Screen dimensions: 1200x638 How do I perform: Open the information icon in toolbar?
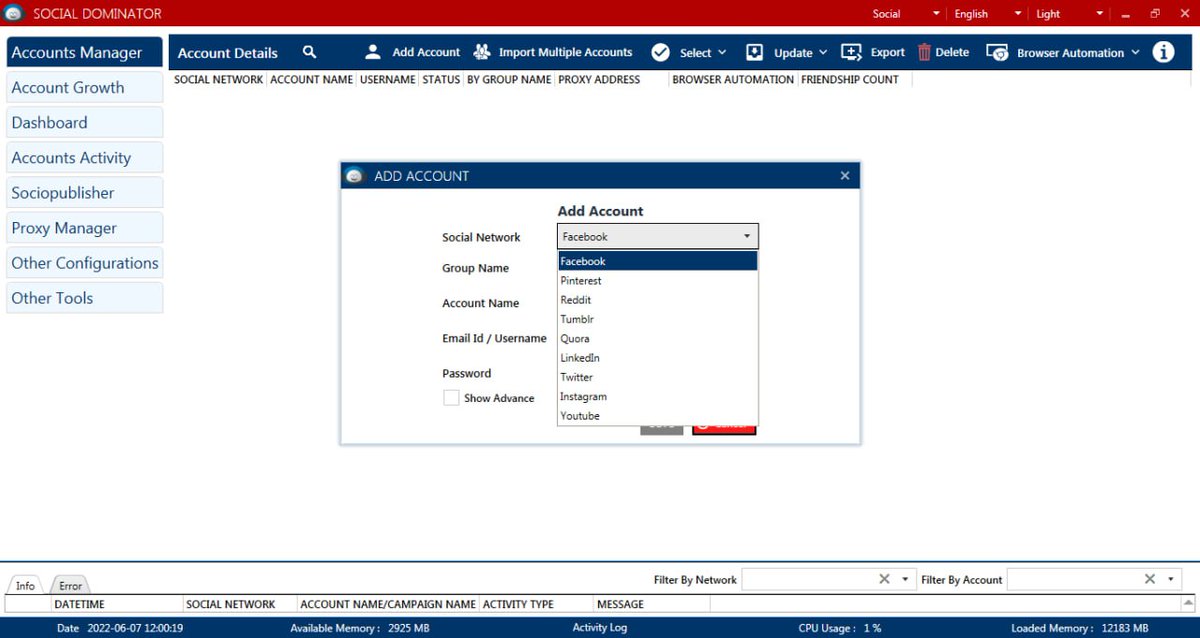coord(1163,52)
